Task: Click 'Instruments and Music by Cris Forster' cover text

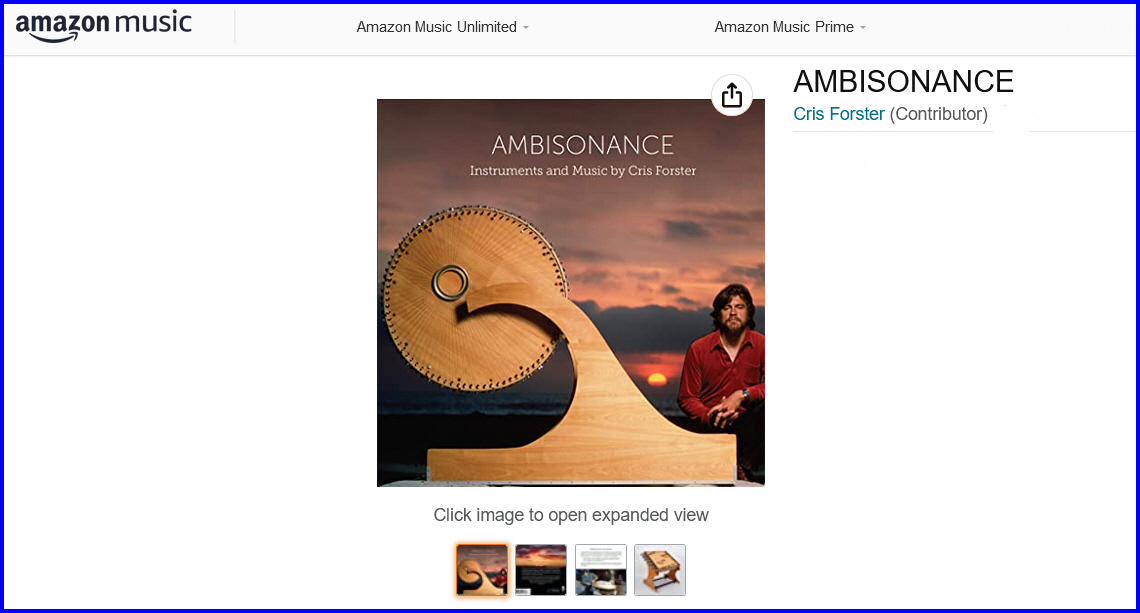Action: pos(582,171)
